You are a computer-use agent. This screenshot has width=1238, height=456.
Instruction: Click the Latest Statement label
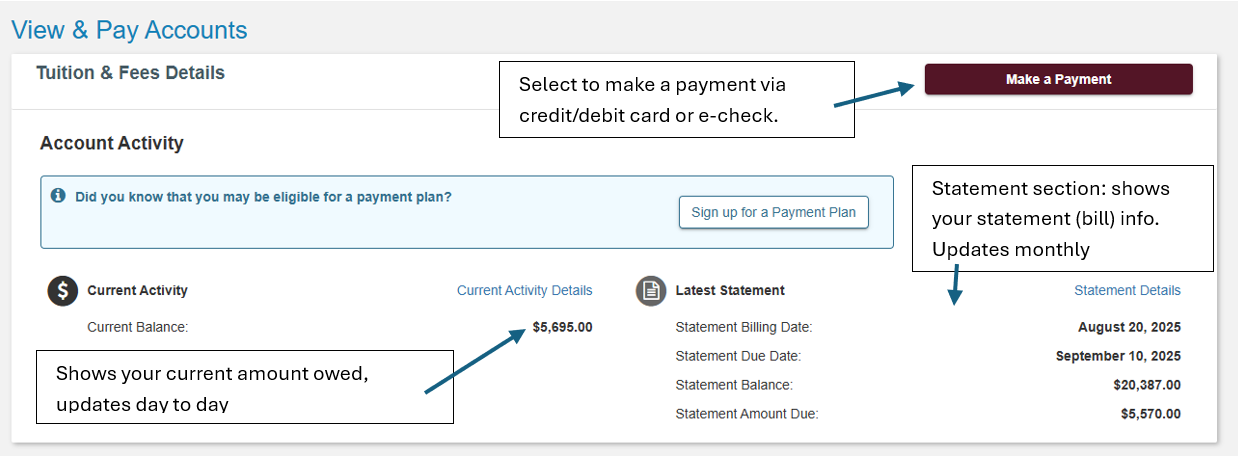[x=730, y=291]
